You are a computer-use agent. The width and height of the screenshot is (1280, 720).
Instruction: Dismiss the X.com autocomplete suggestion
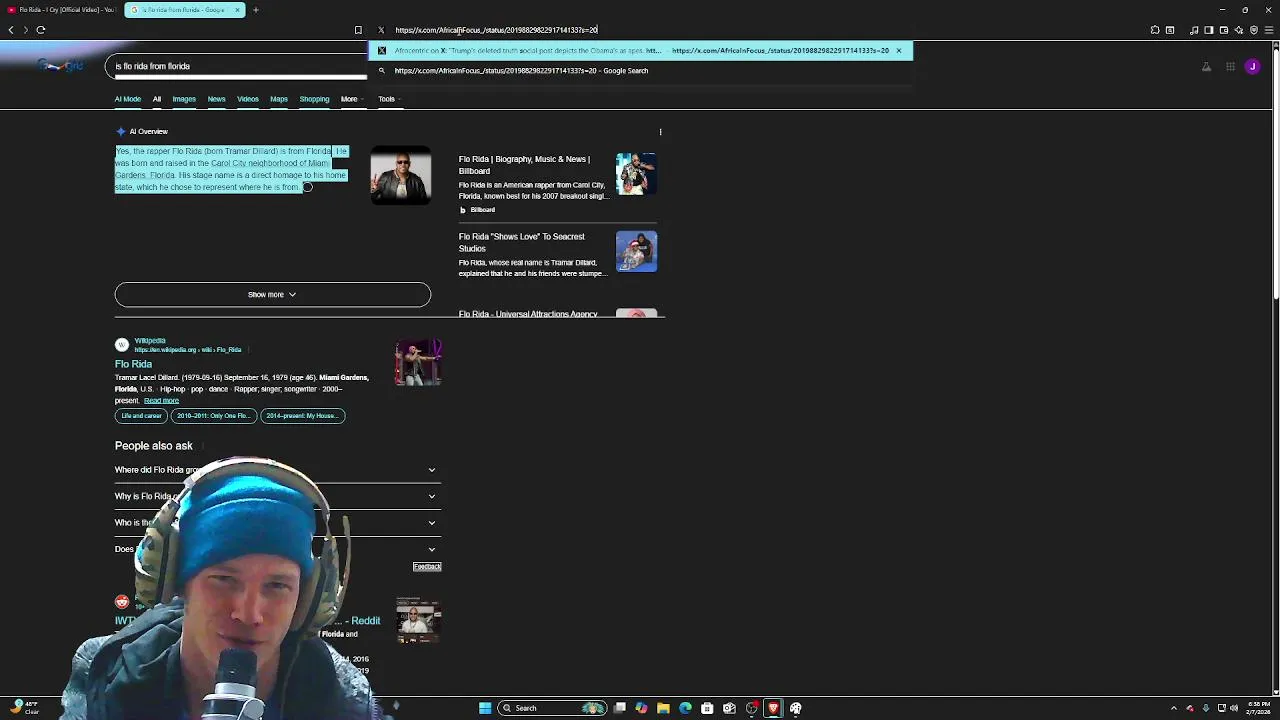(898, 50)
